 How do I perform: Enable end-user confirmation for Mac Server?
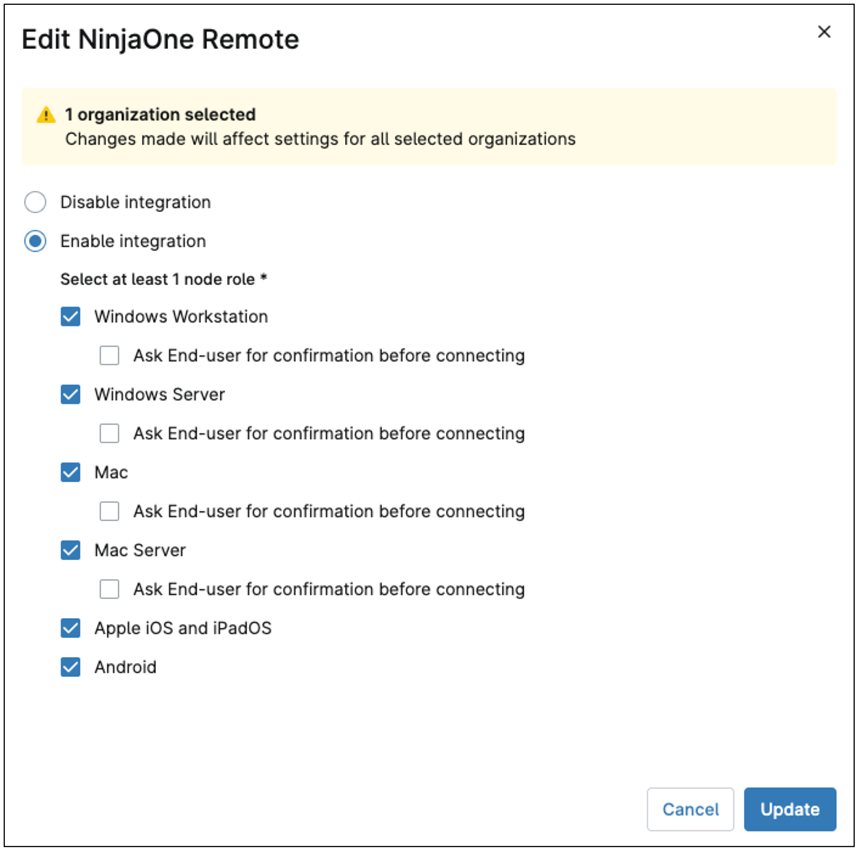click(x=109, y=589)
